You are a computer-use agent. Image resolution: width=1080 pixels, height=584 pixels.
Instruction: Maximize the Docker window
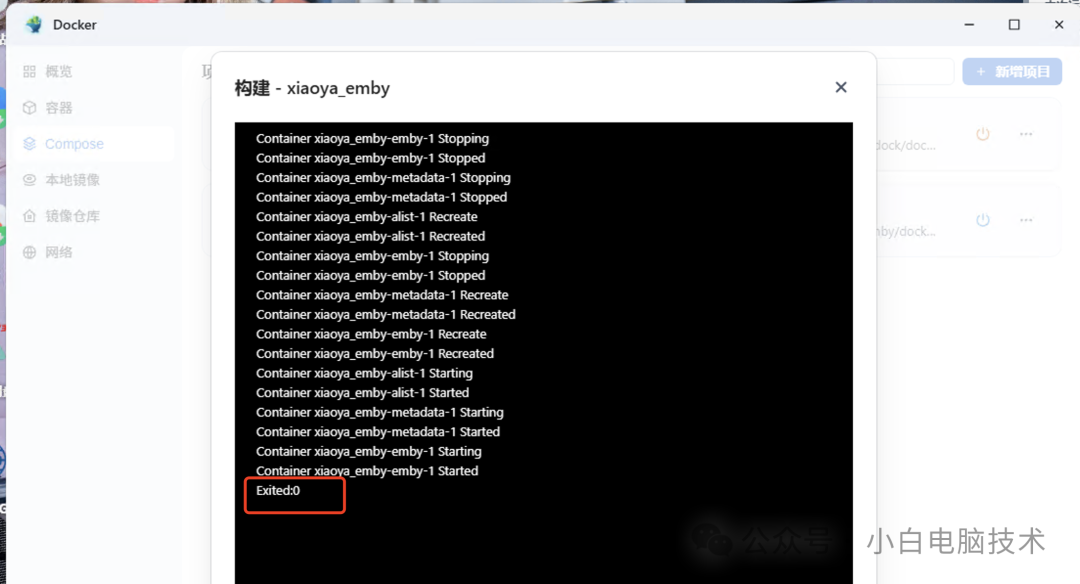[1014, 25]
